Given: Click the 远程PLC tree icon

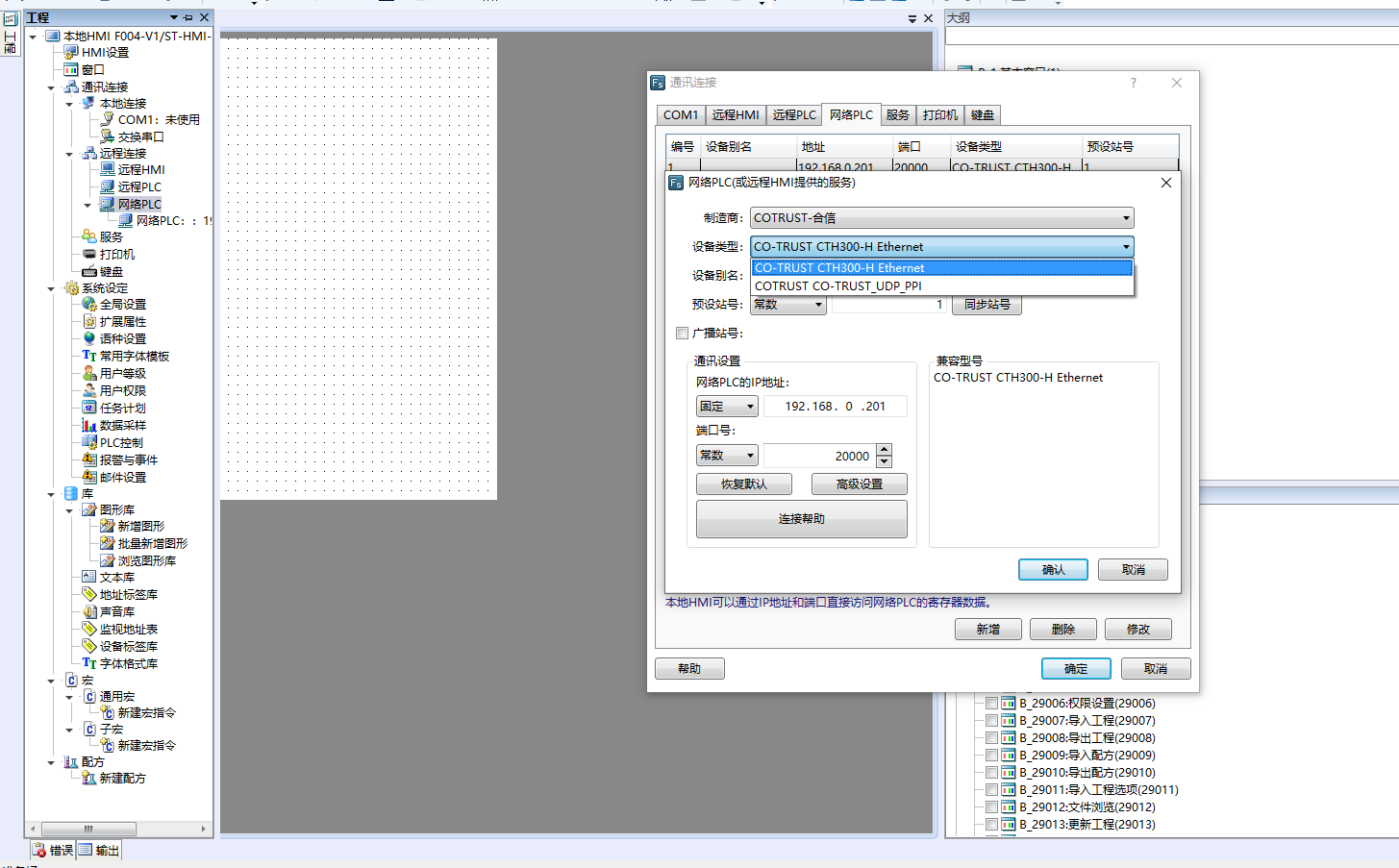Looking at the screenshot, I should tap(108, 186).
